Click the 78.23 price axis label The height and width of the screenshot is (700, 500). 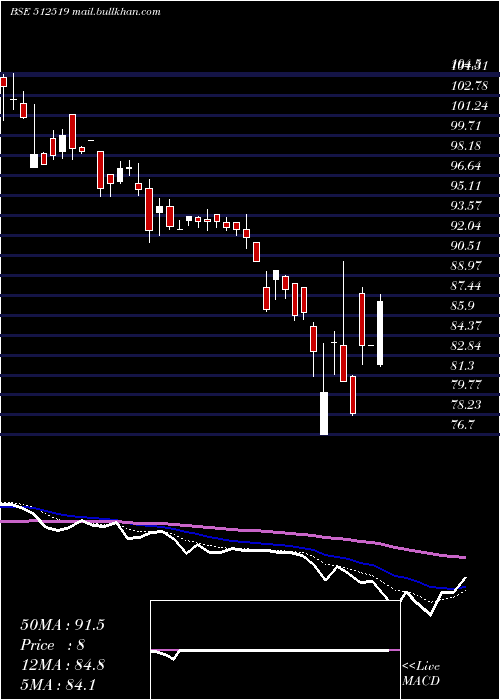pyautogui.click(x=467, y=405)
